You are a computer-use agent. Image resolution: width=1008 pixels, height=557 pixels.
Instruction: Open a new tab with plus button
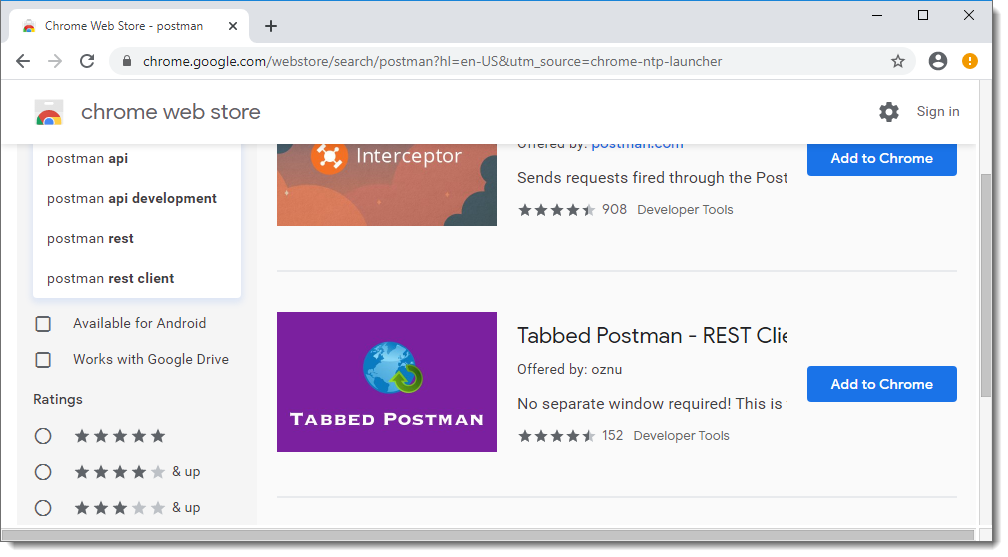click(x=271, y=26)
